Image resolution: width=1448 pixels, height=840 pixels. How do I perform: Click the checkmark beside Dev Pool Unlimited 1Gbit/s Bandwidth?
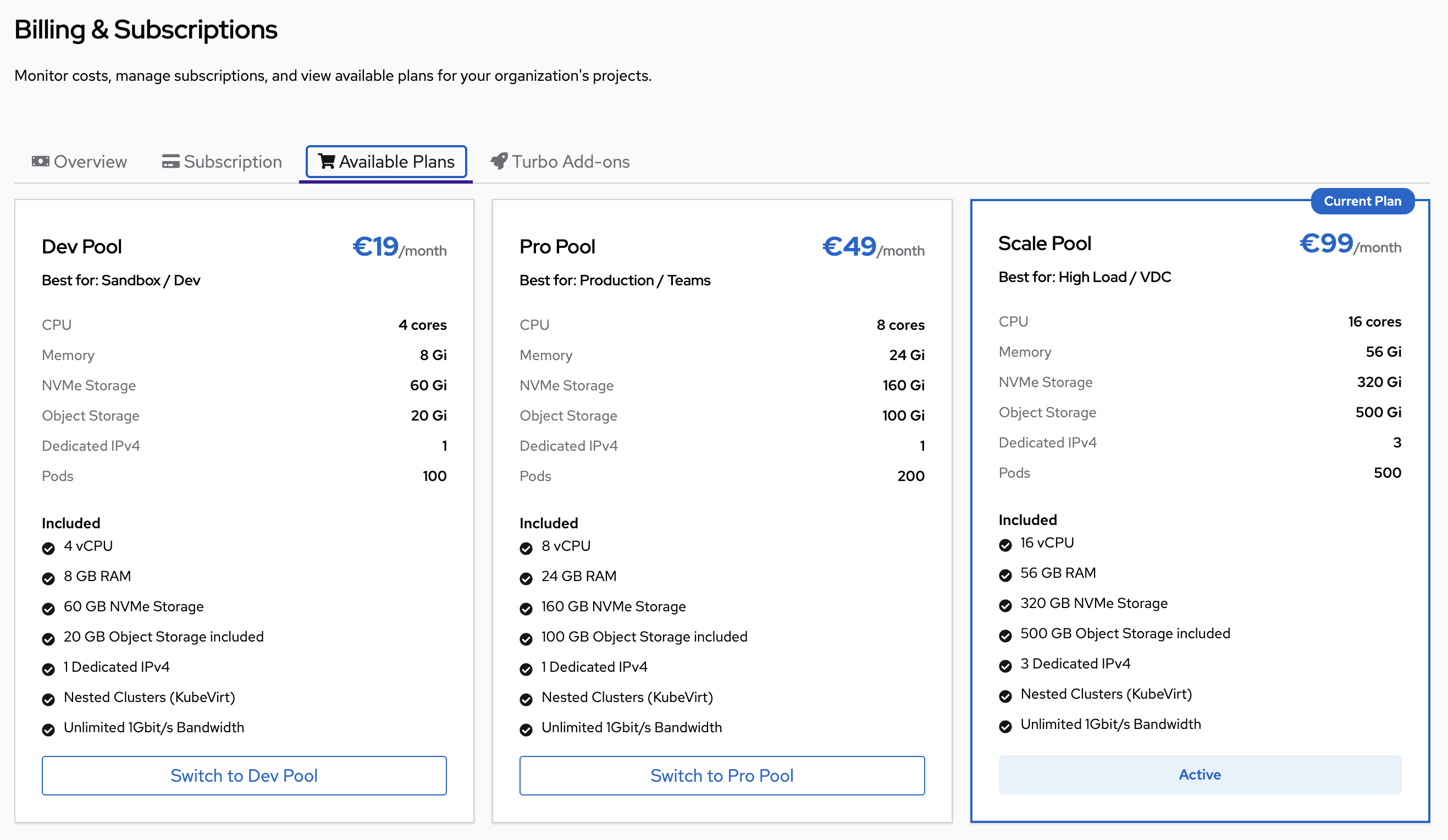click(x=48, y=730)
